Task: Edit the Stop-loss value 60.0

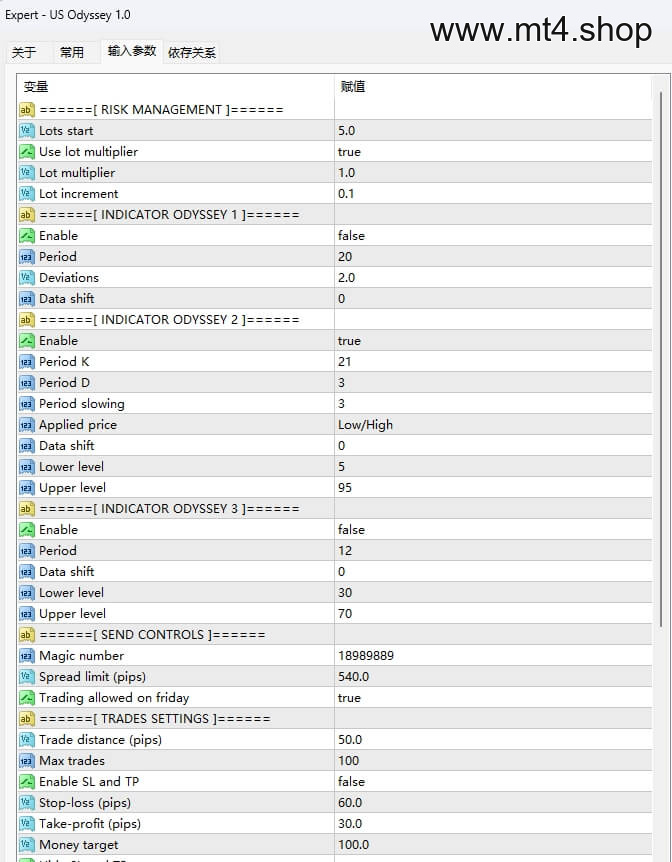Action: [x=493, y=803]
